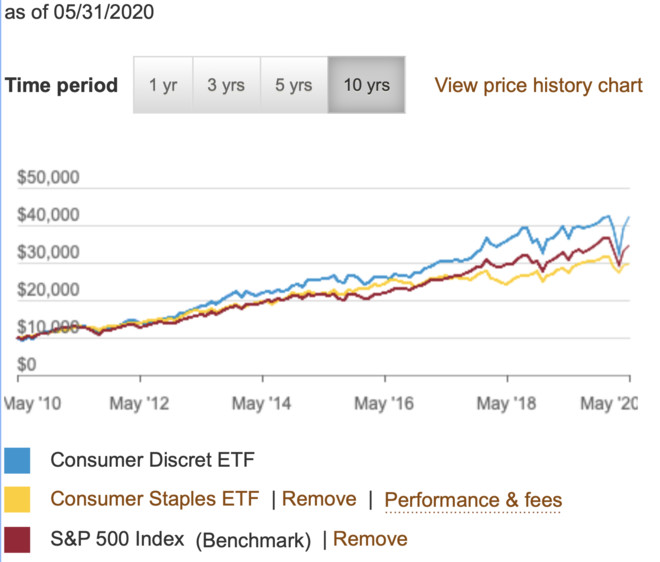The width and height of the screenshot is (660, 562).
Task: Click the S&P 500 Index legend label
Action: [117, 539]
